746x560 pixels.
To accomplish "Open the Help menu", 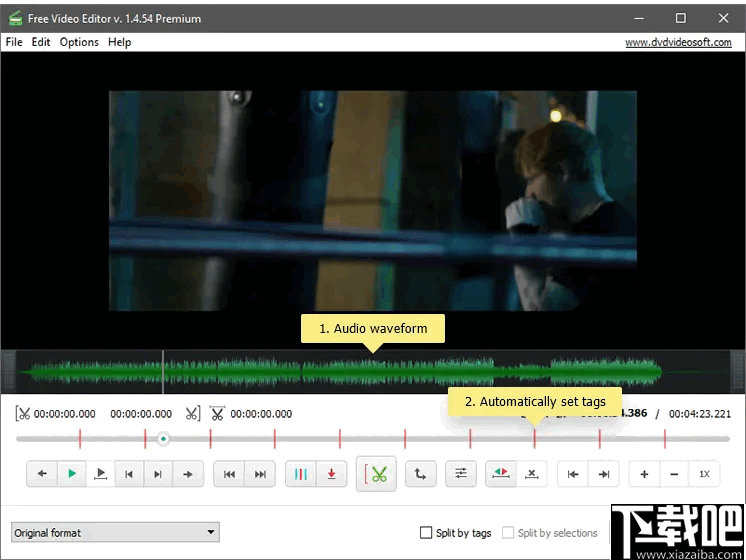I will 119,42.
